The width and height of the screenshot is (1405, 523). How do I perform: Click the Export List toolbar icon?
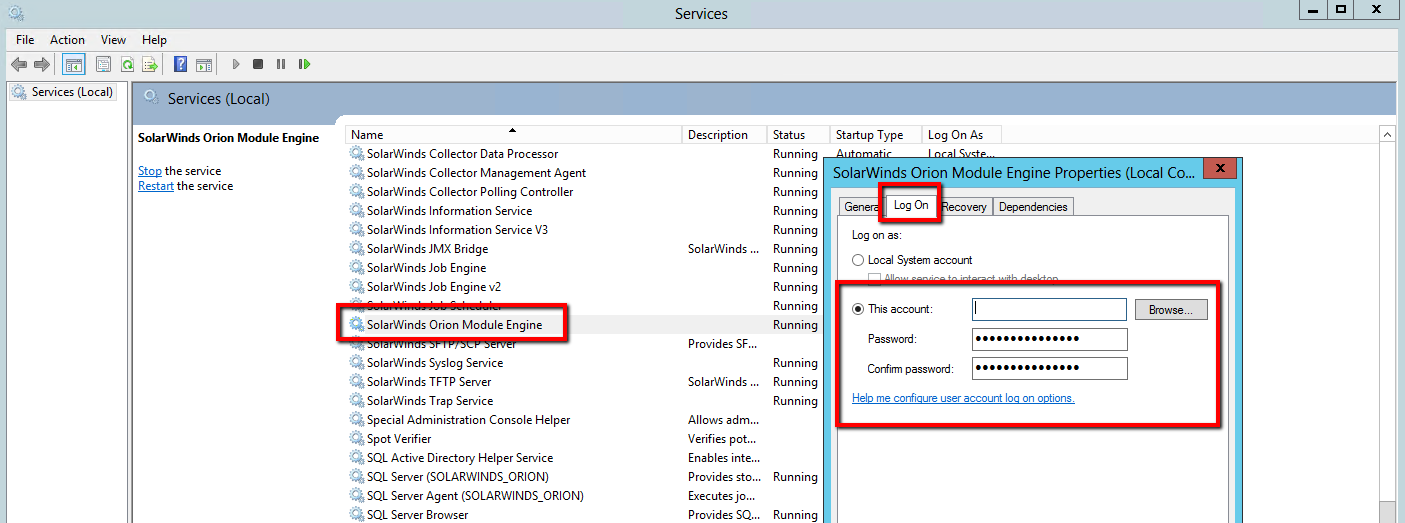point(150,64)
